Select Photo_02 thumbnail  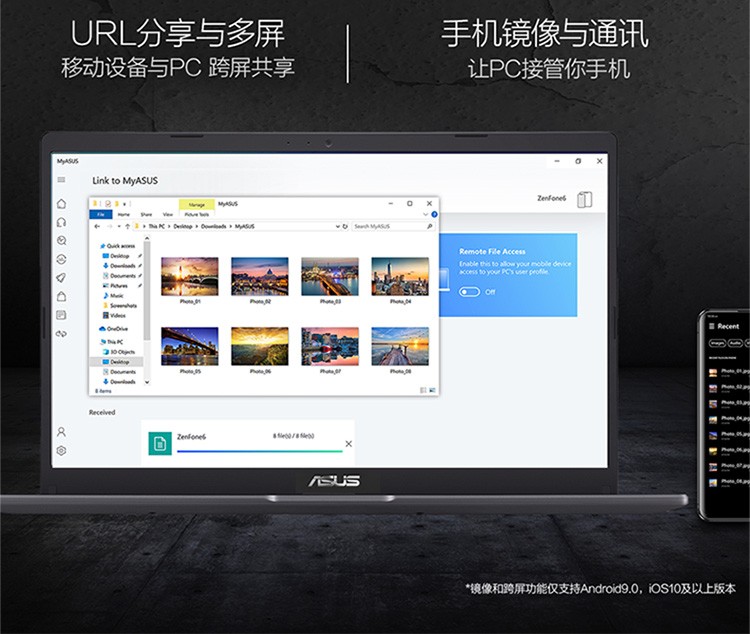[260, 276]
